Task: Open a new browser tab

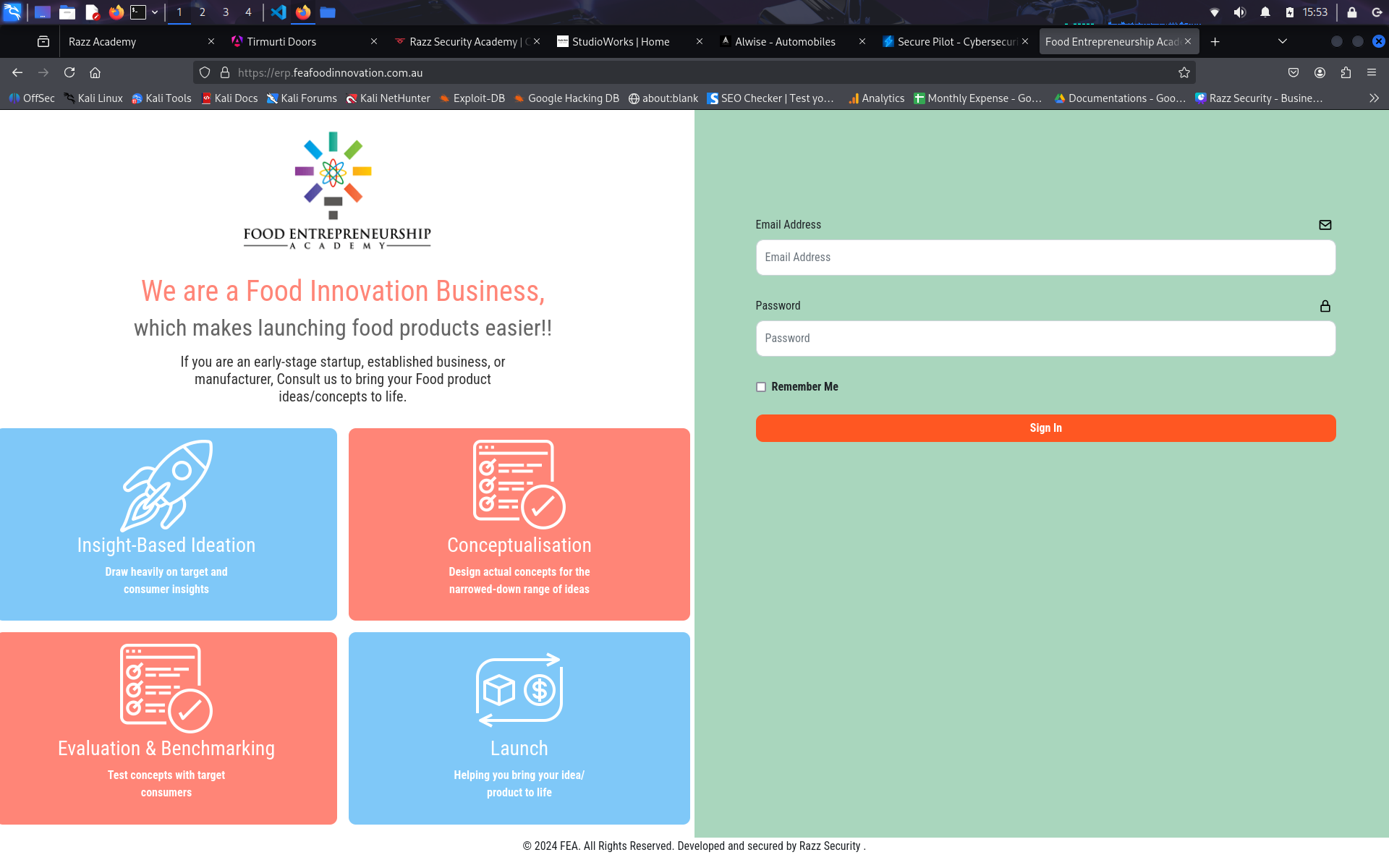Action: (1215, 42)
